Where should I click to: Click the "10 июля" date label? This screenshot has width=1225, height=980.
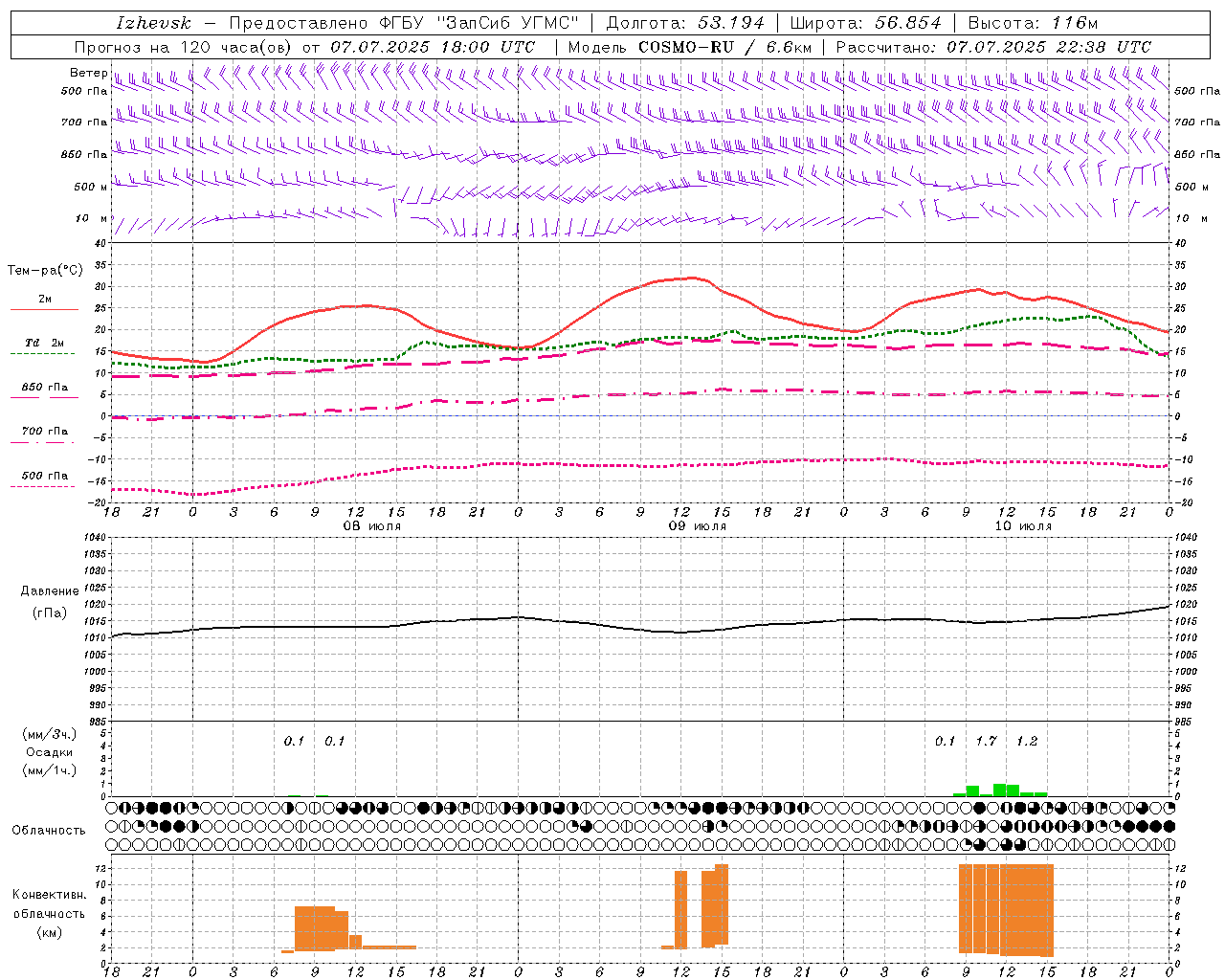tap(1023, 526)
